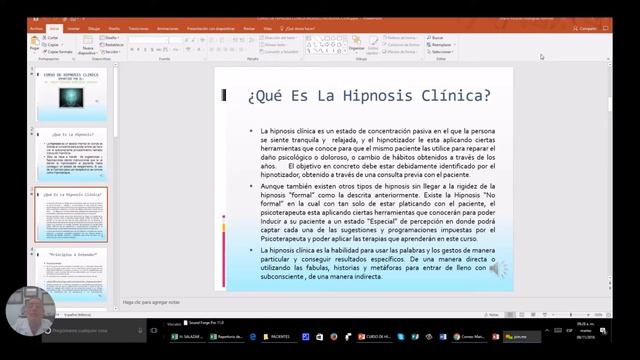Open the Reemplazar option
This screenshot has width=640, height=360.
(440, 44)
